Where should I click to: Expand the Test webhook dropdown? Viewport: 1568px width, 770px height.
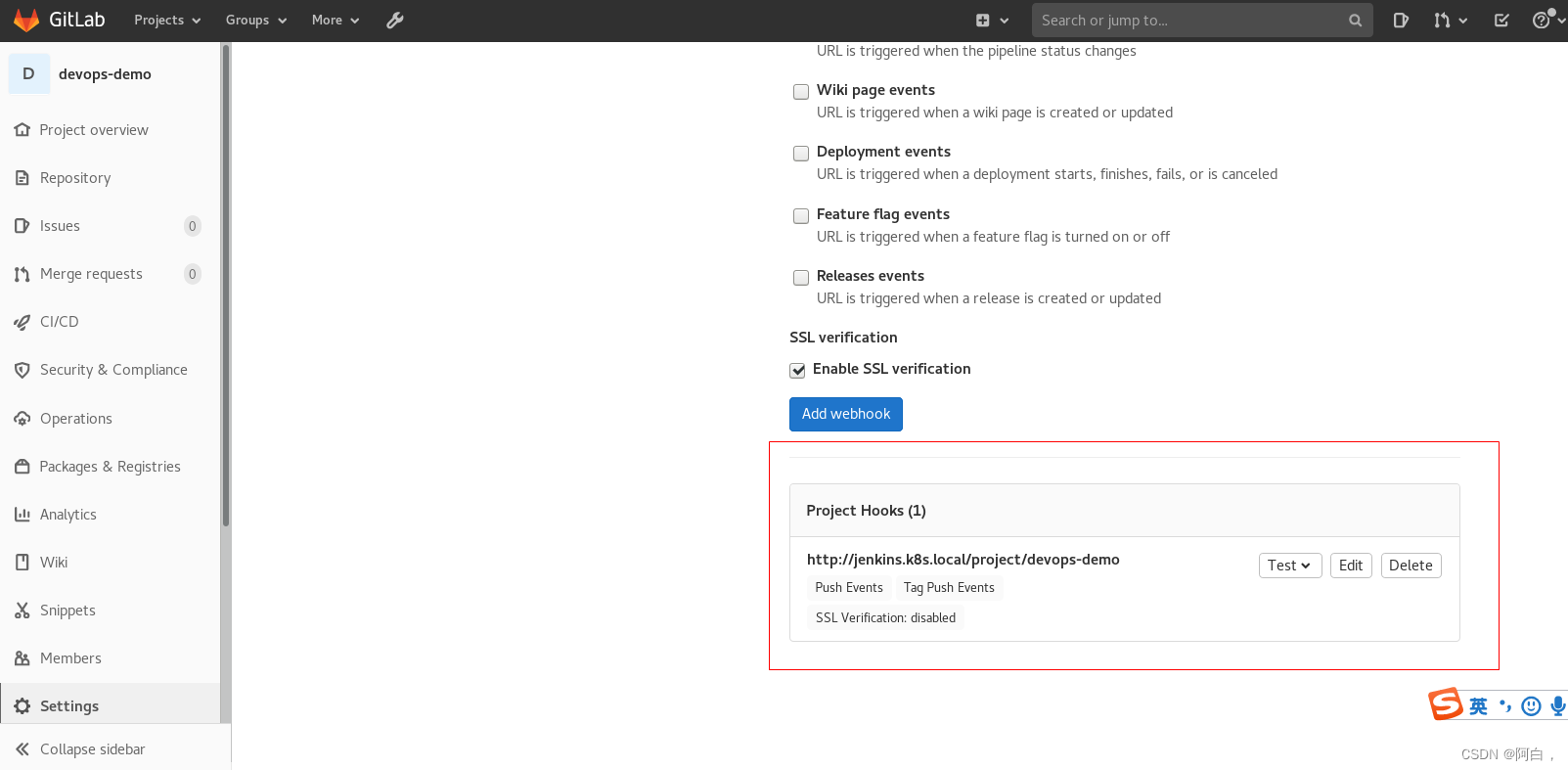[1290, 566]
